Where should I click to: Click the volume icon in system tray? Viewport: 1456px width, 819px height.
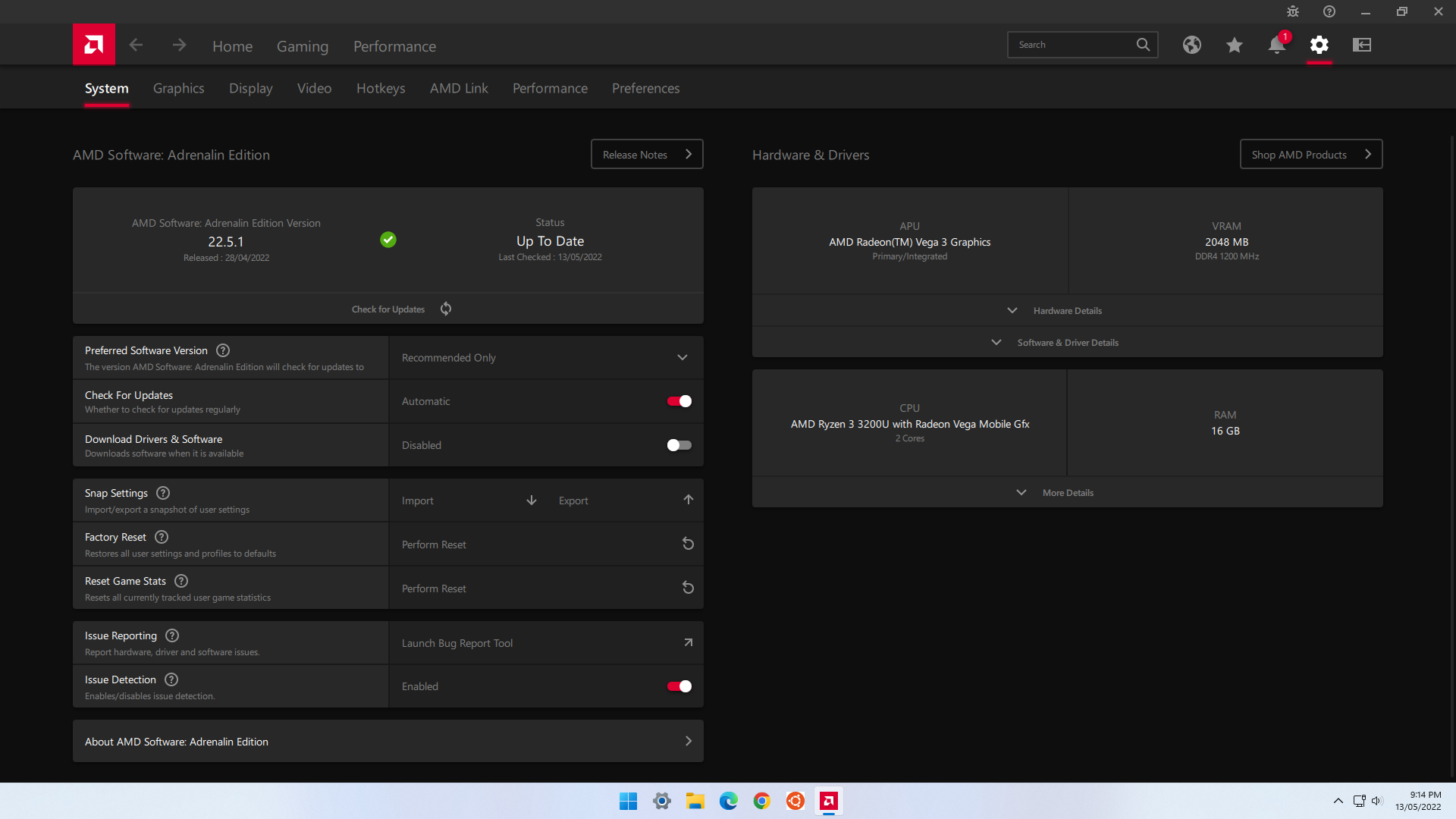(x=1377, y=801)
